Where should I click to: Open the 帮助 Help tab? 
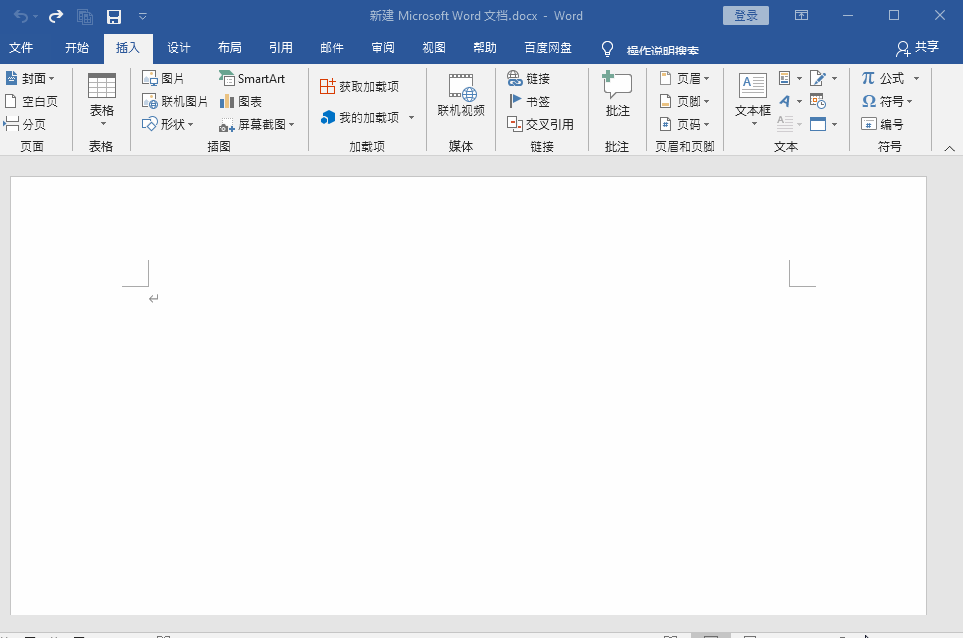[x=485, y=48]
